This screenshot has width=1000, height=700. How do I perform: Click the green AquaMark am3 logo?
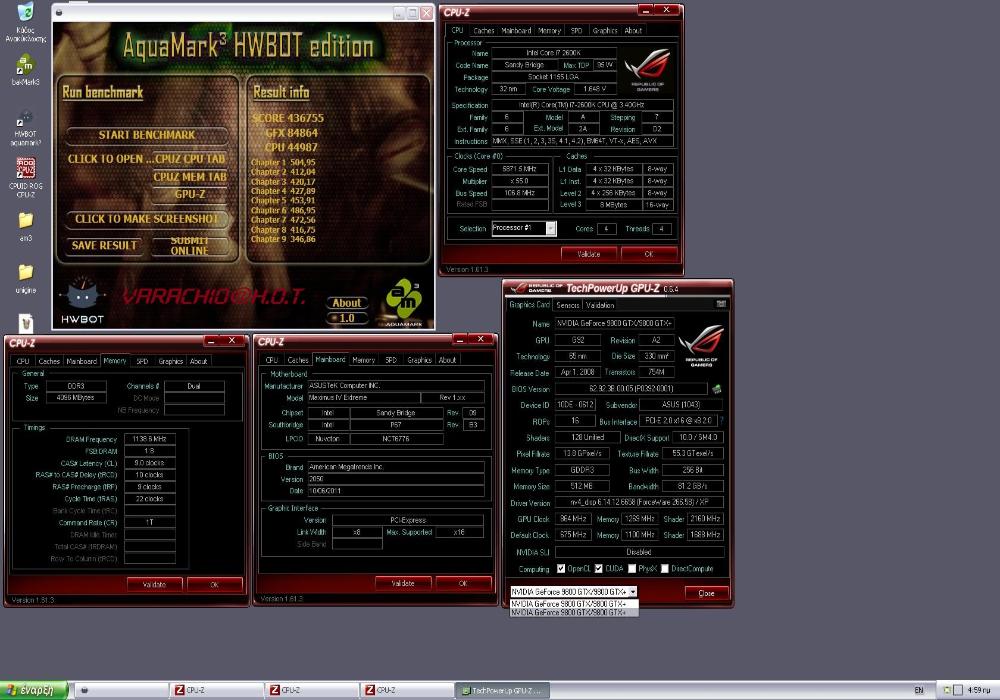pos(403,300)
